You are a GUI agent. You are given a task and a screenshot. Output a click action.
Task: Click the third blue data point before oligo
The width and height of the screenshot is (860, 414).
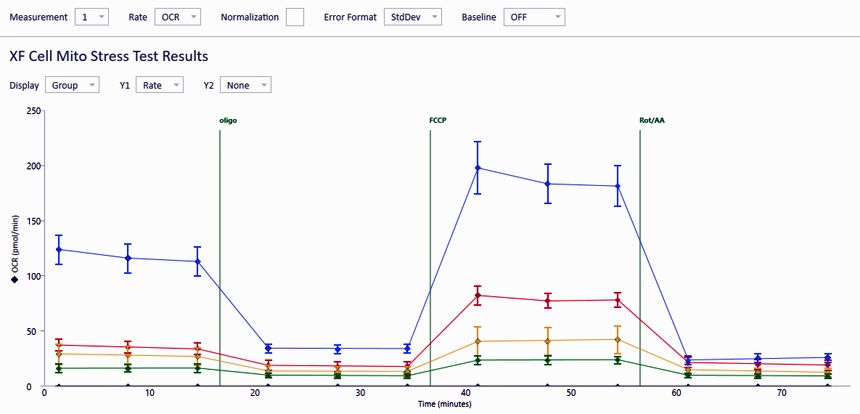click(197, 261)
